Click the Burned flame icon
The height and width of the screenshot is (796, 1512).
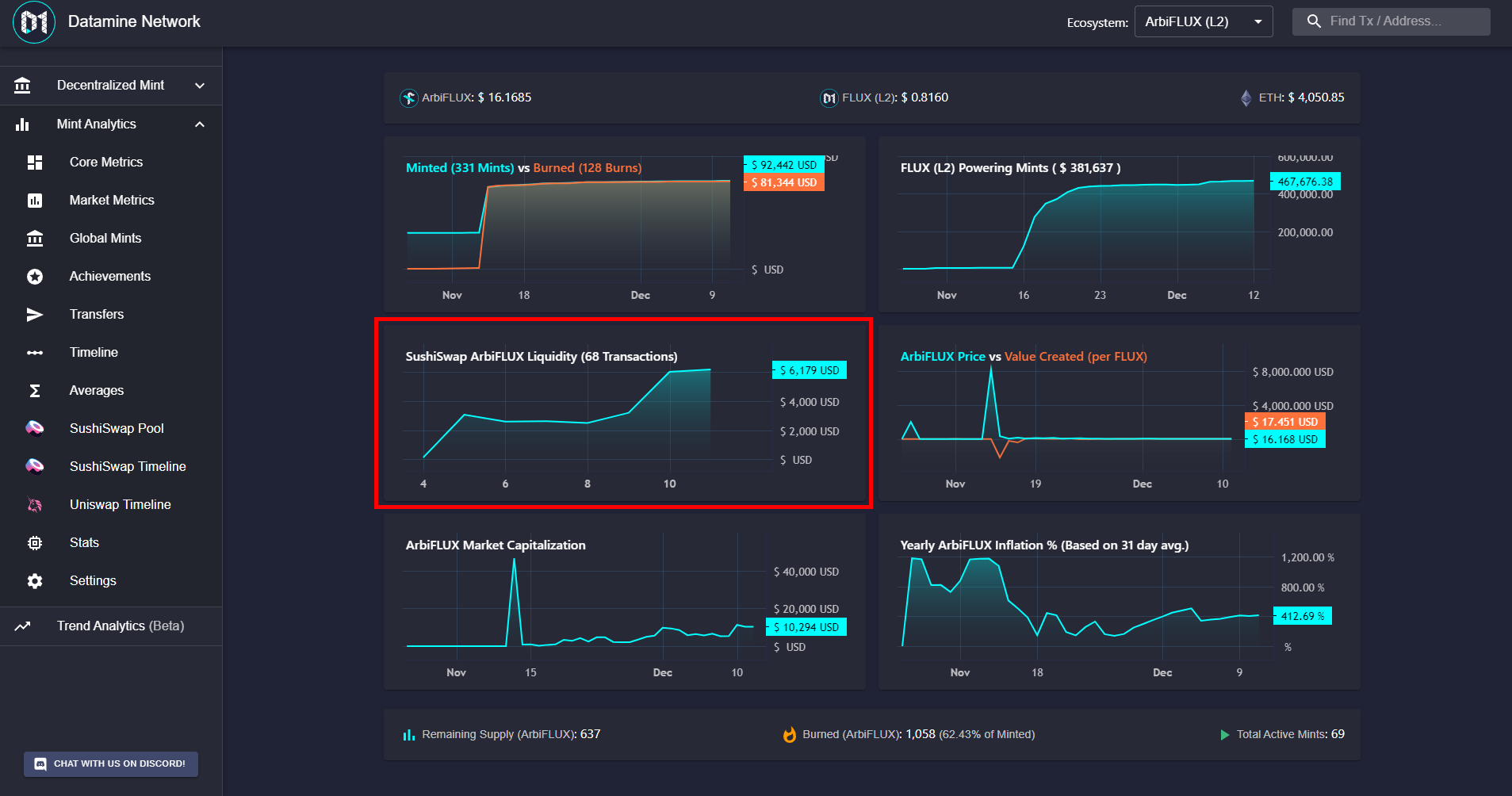pos(790,735)
